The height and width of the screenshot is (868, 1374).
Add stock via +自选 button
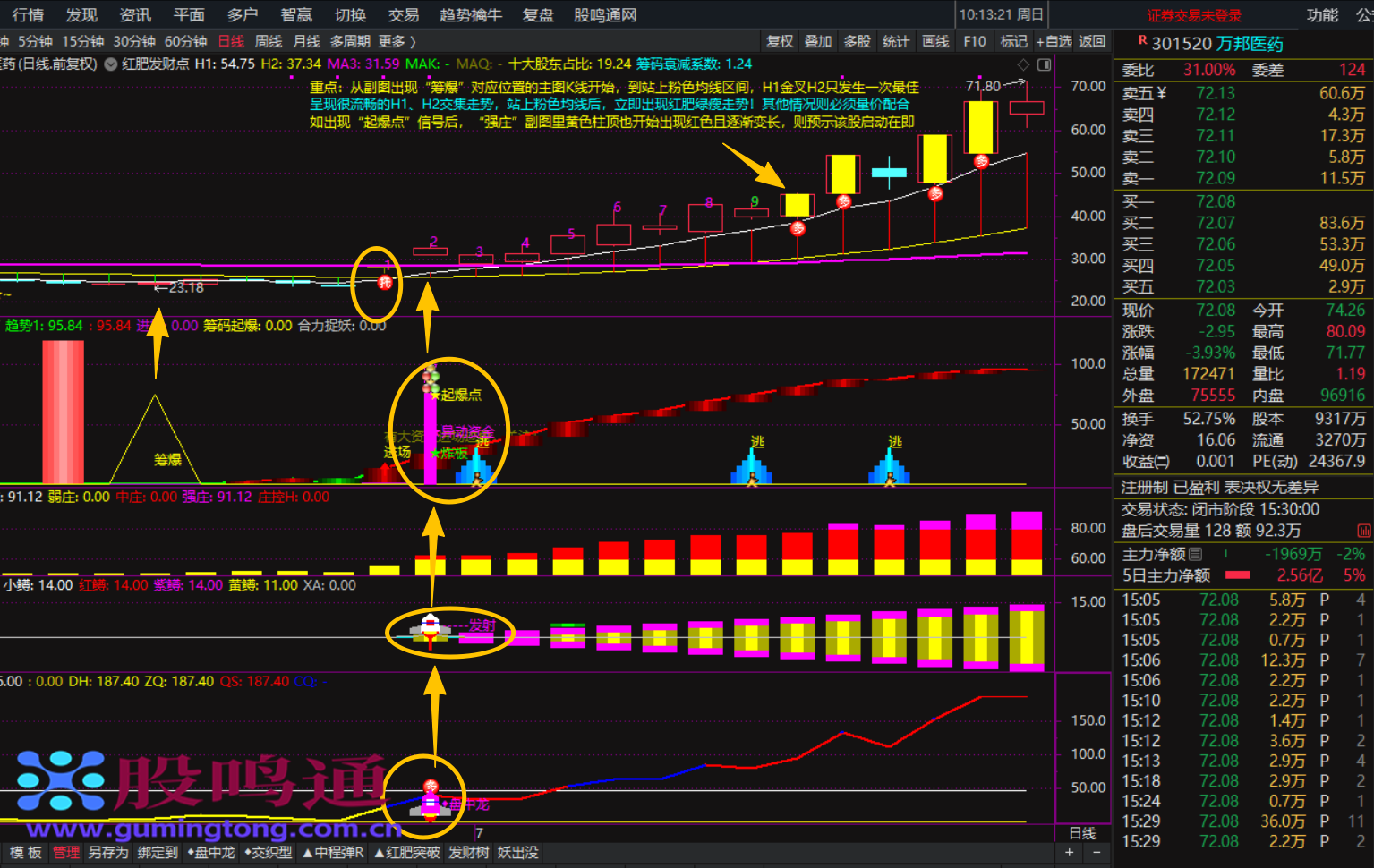(1054, 41)
